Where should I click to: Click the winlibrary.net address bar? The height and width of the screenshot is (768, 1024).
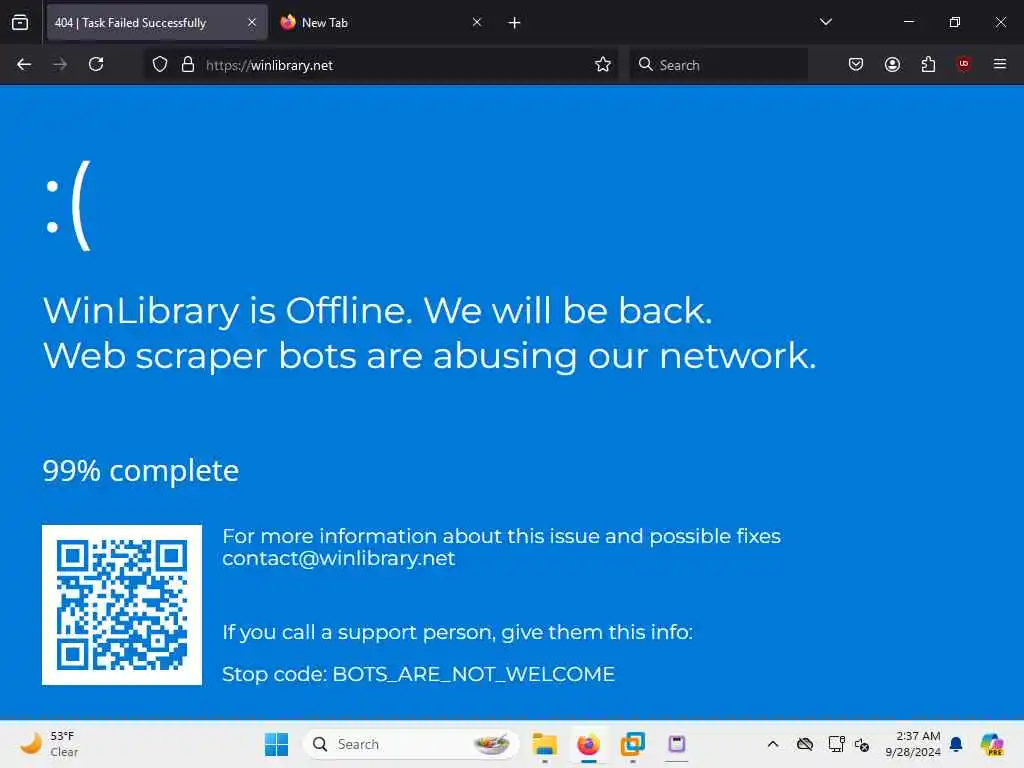381,65
